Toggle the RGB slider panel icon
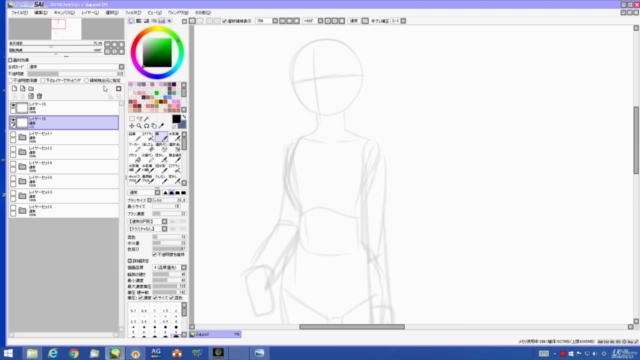 139,21
